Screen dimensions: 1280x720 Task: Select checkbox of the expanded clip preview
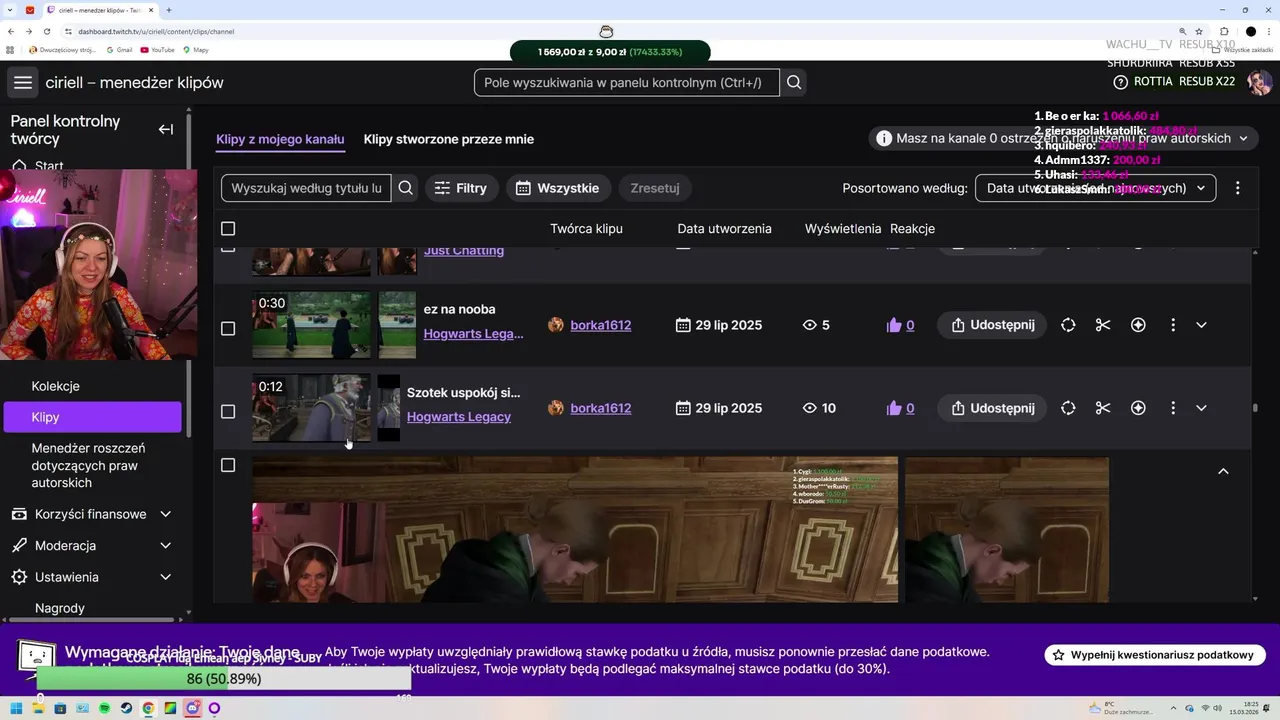pos(228,465)
